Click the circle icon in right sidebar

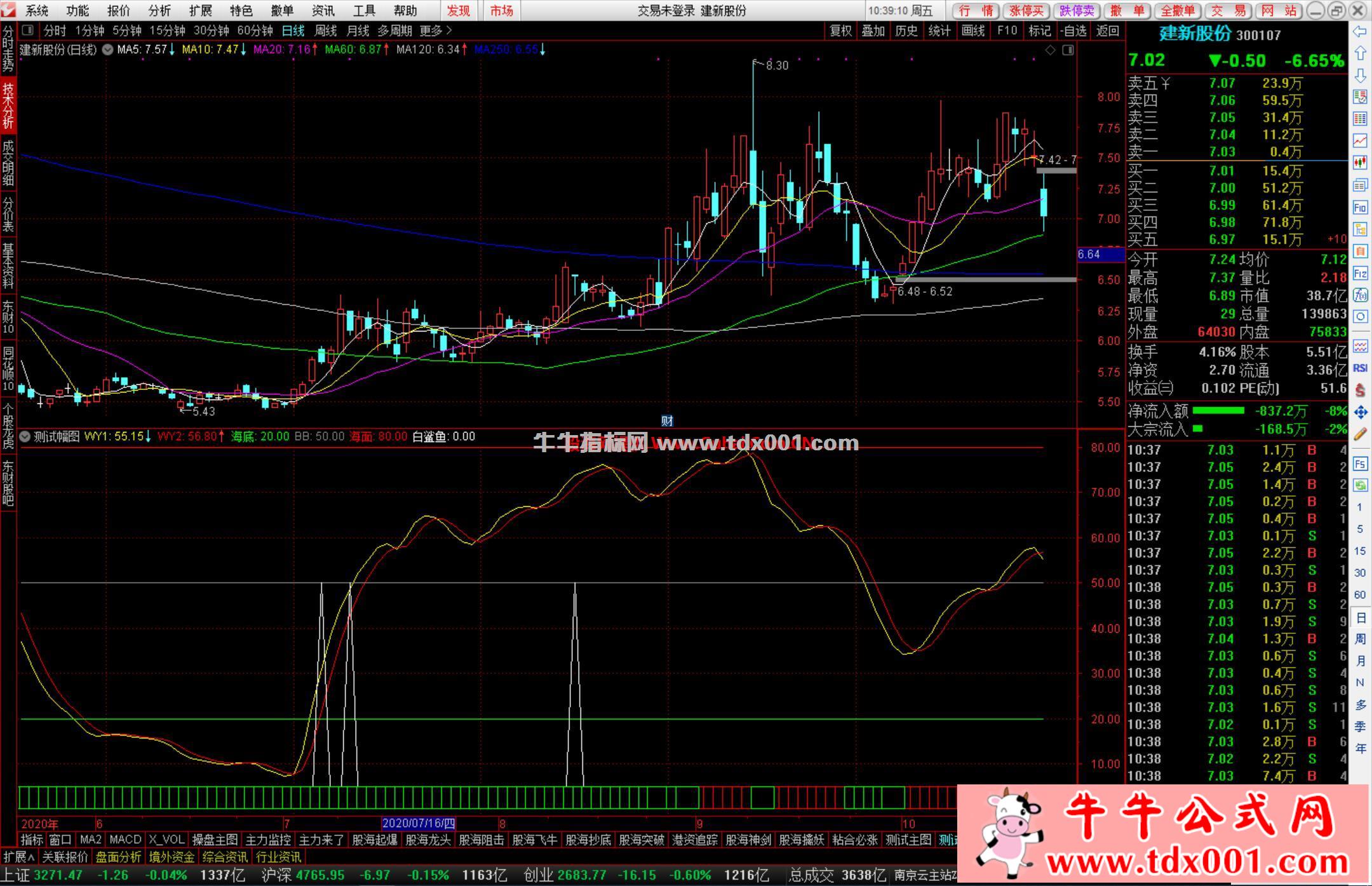1360,317
